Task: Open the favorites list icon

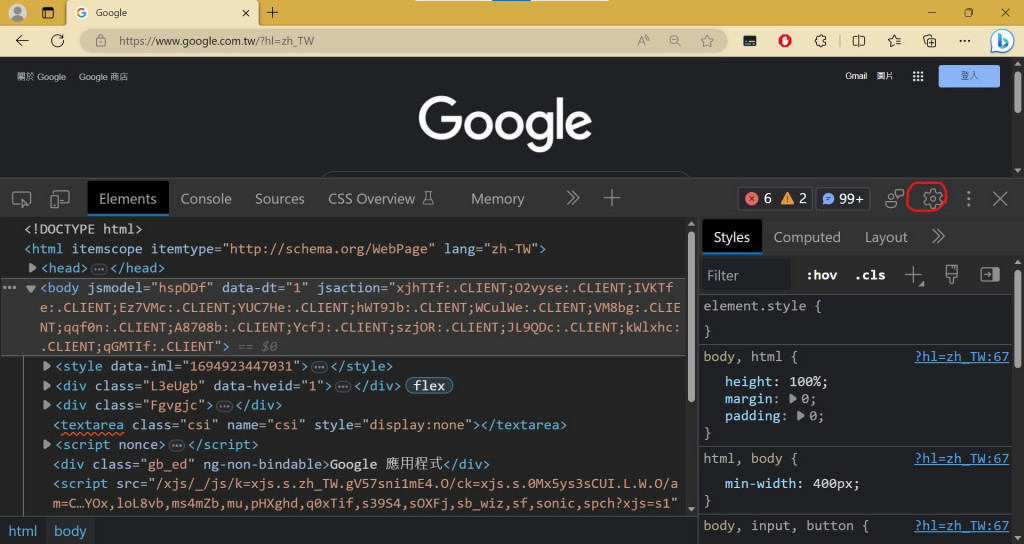Action: (x=894, y=40)
